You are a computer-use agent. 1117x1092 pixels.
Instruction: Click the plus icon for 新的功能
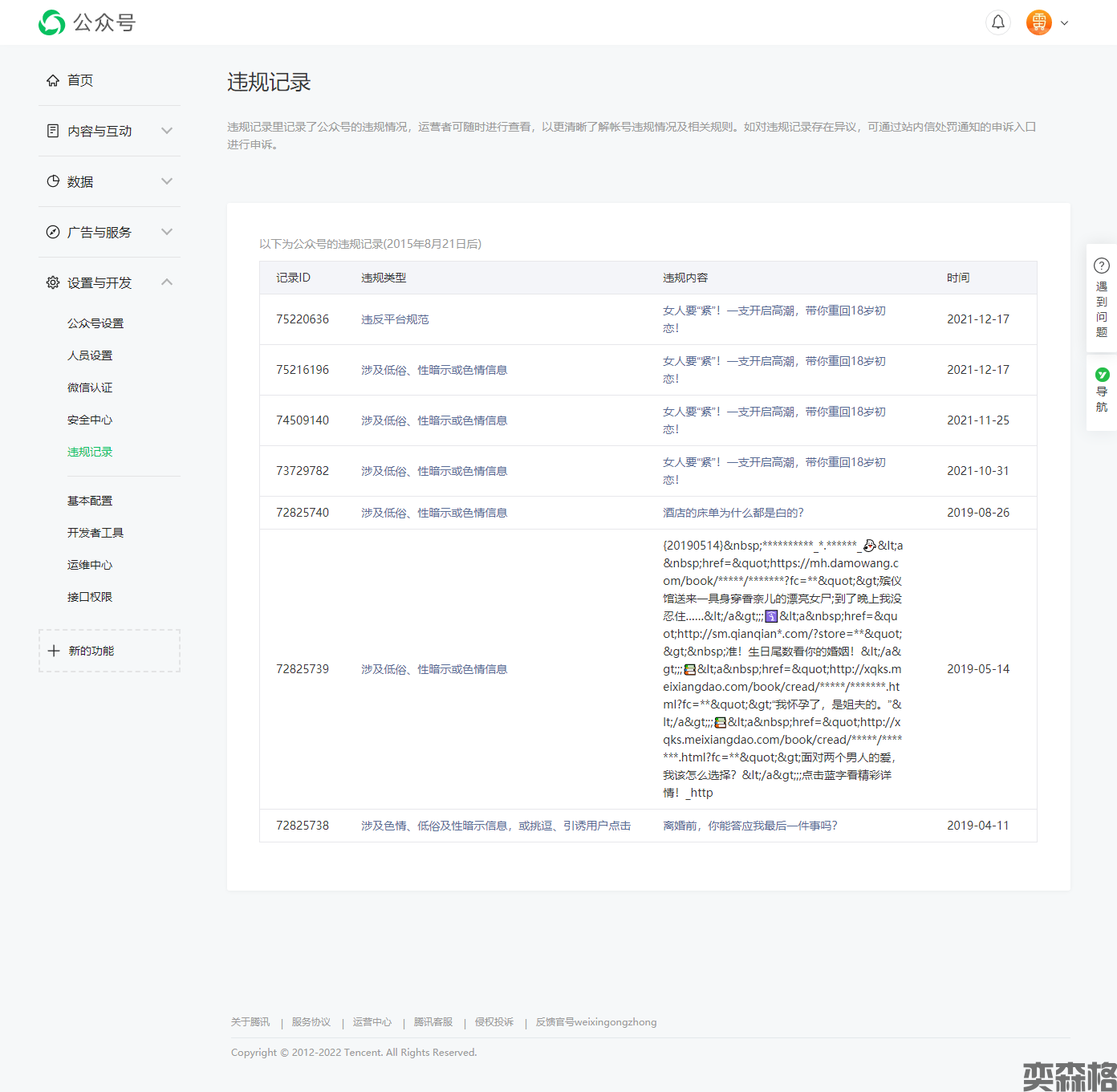click(54, 651)
